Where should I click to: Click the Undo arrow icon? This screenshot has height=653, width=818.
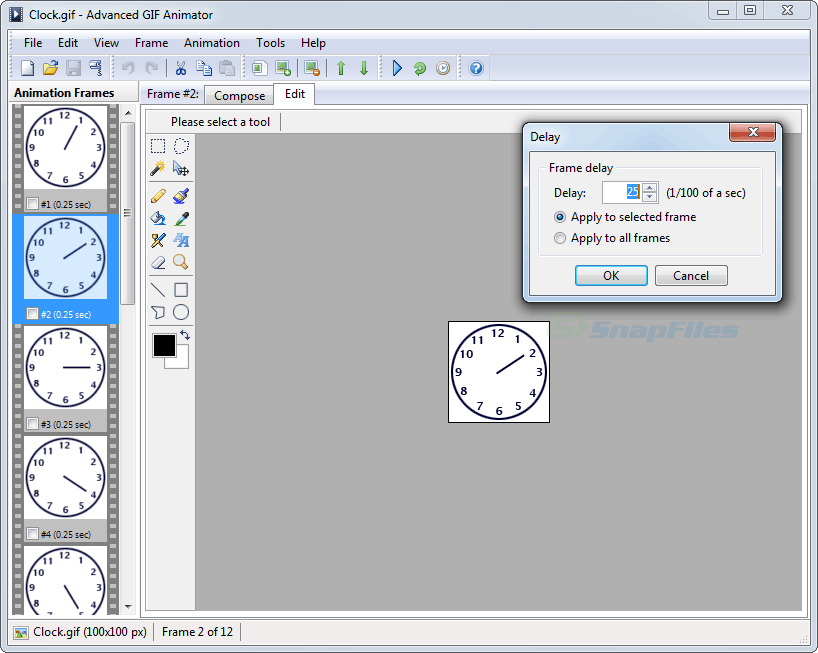[128, 68]
